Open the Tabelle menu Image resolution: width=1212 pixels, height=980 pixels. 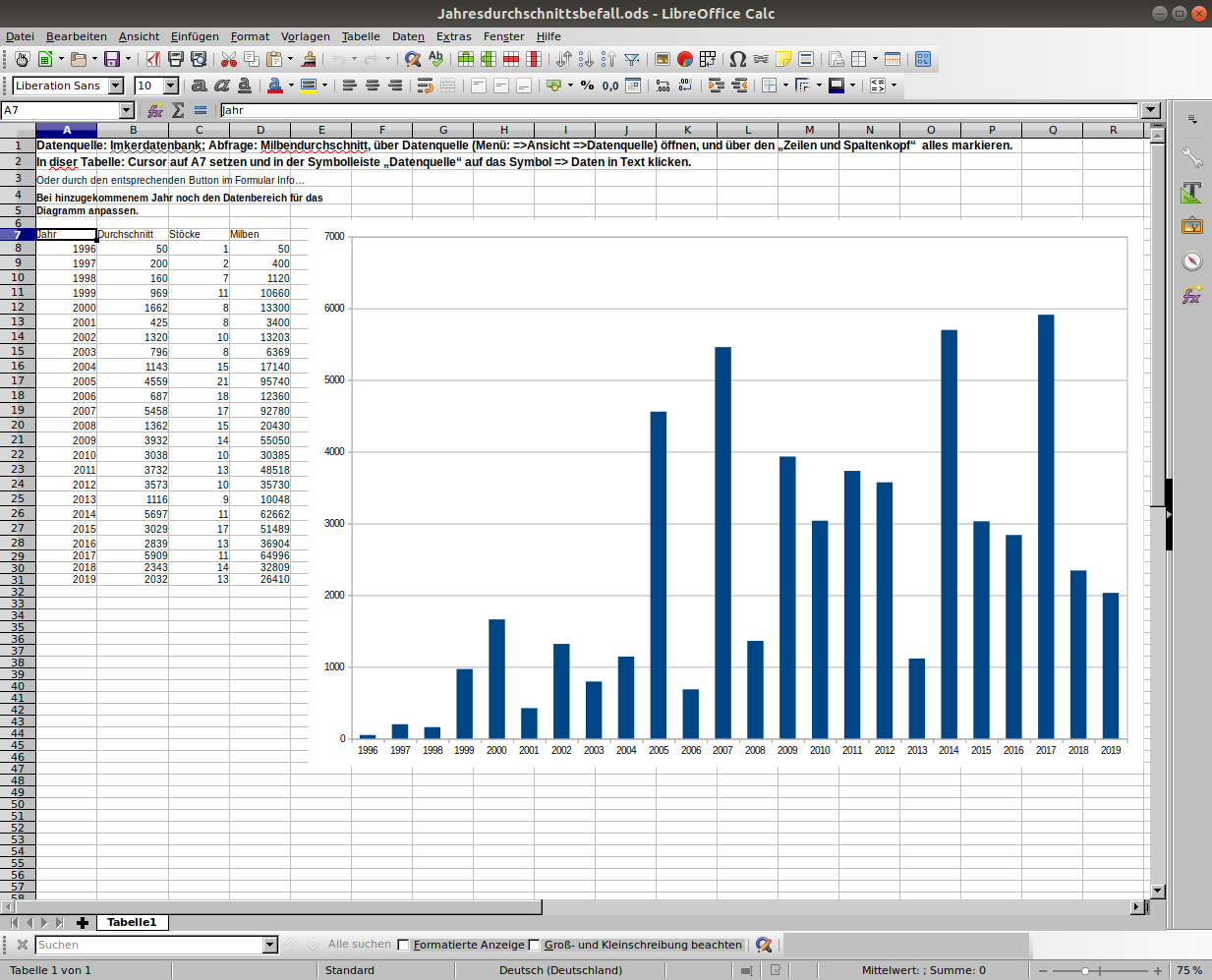[x=361, y=36]
